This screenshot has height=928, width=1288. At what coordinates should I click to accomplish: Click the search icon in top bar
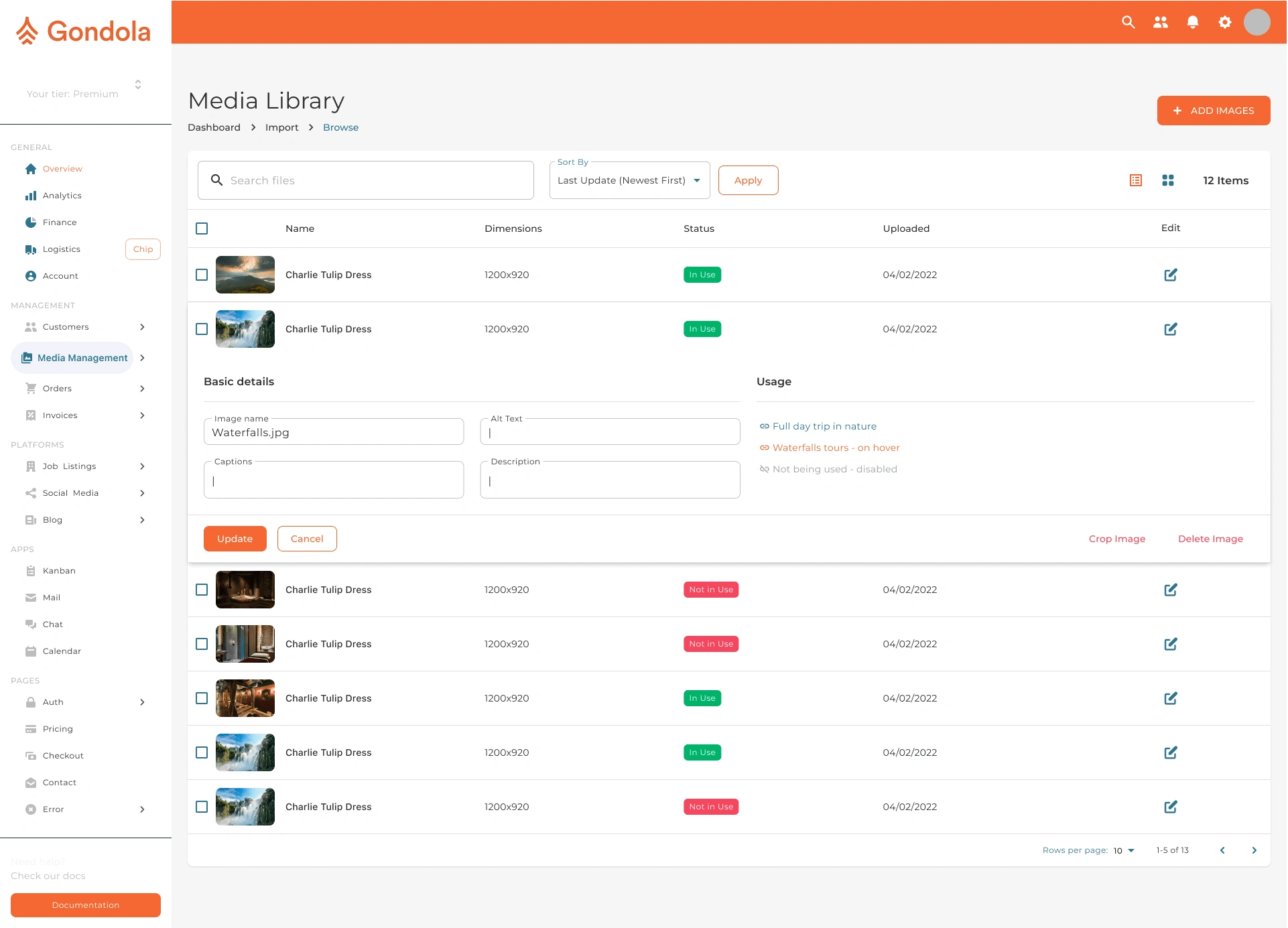1128,22
